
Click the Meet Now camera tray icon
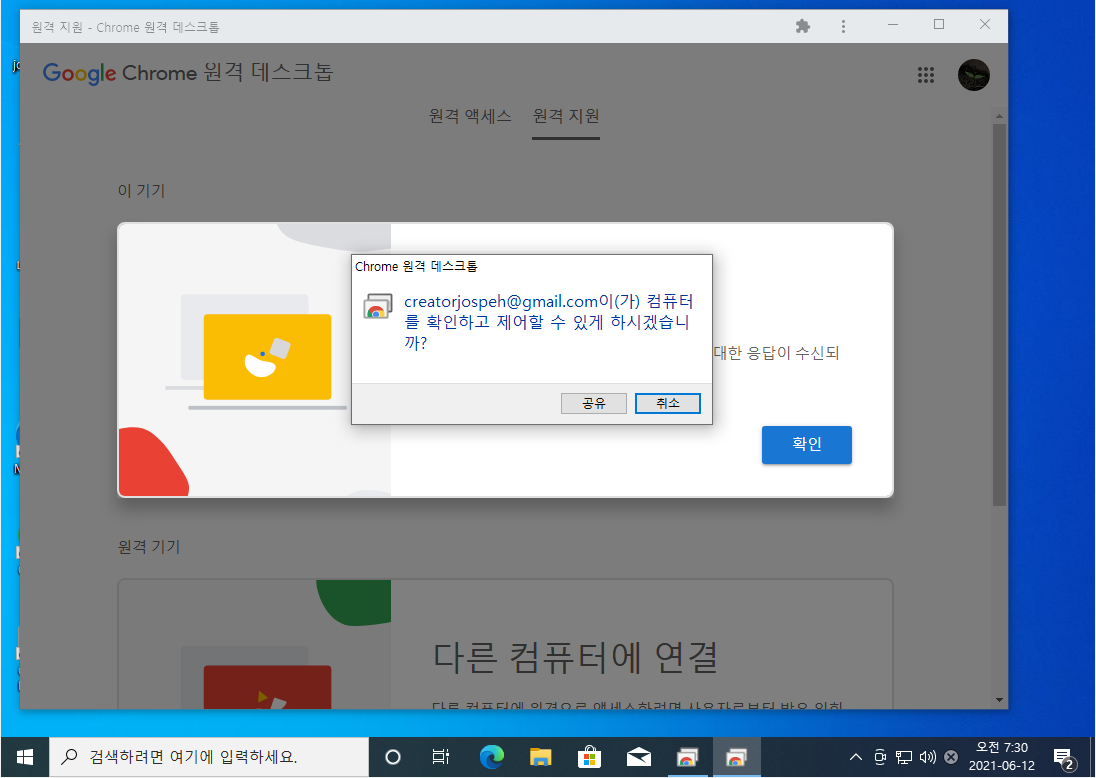tap(880, 757)
